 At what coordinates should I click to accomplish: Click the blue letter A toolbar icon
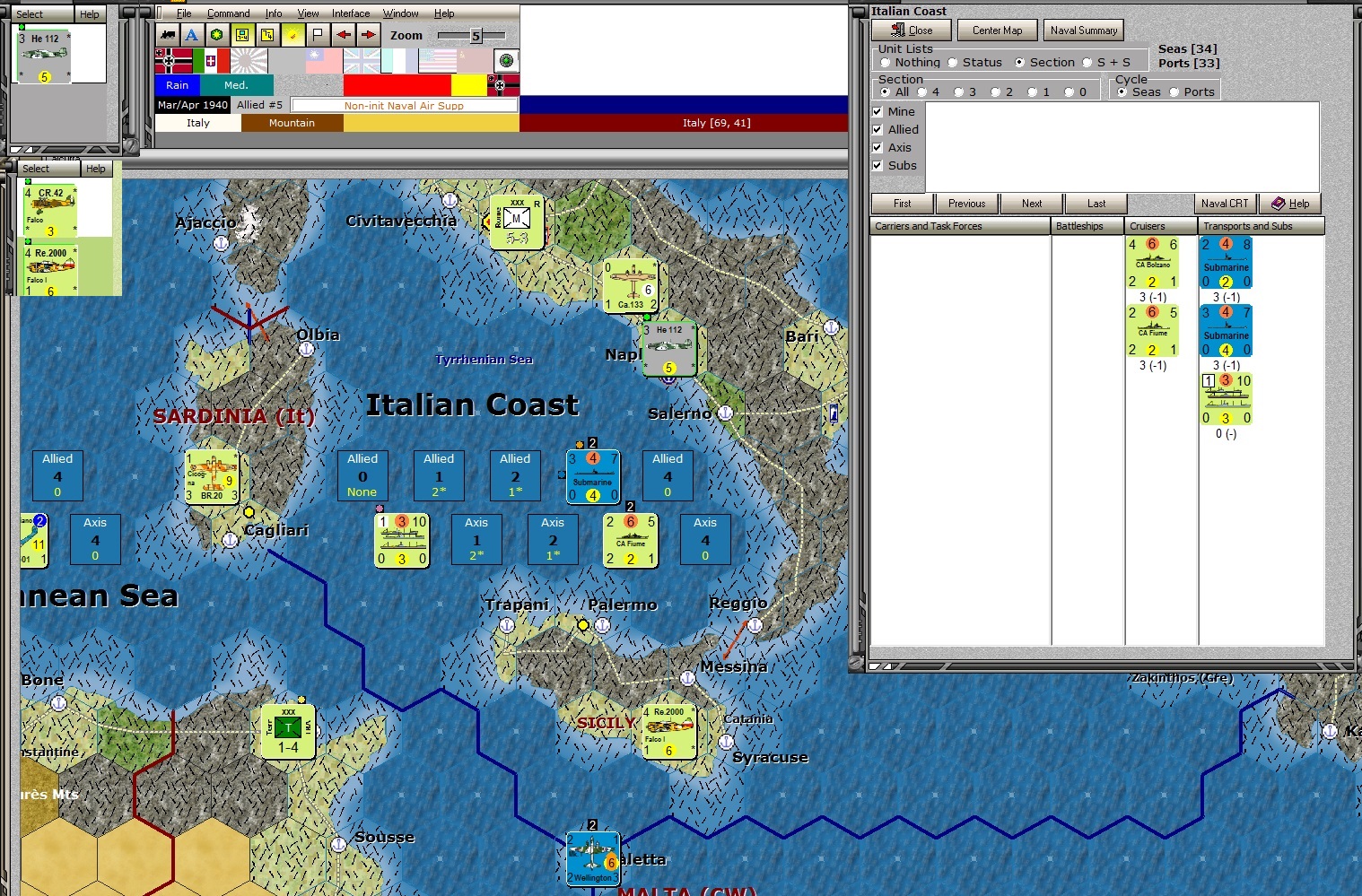[191, 35]
